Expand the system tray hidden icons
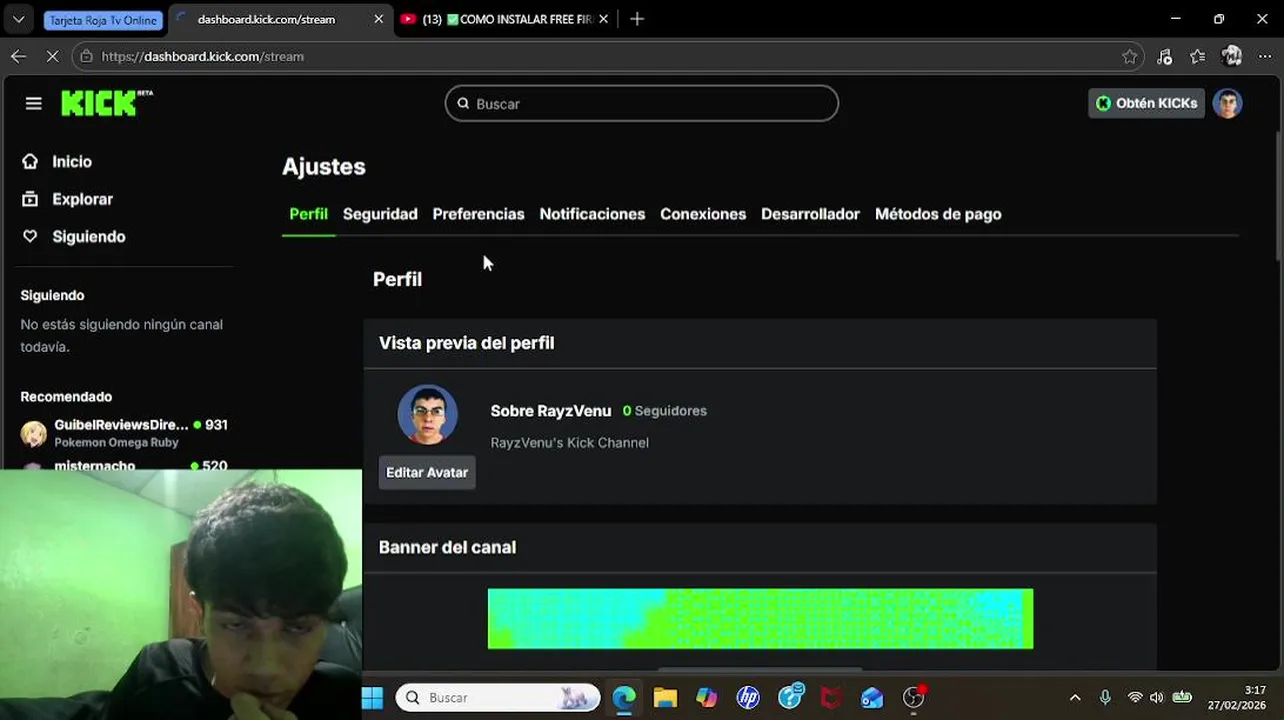1284x720 pixels. (x=1075, y=697)
